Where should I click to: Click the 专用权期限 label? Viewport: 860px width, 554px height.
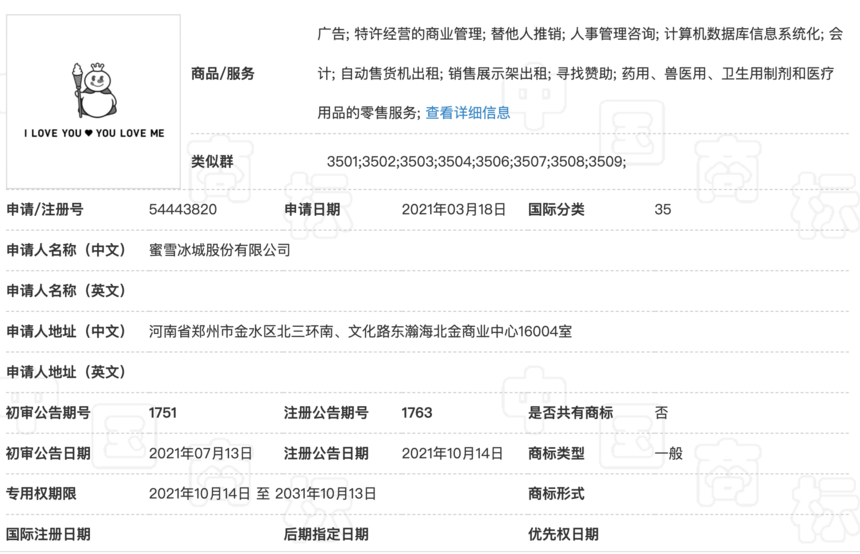coord(41,494)
